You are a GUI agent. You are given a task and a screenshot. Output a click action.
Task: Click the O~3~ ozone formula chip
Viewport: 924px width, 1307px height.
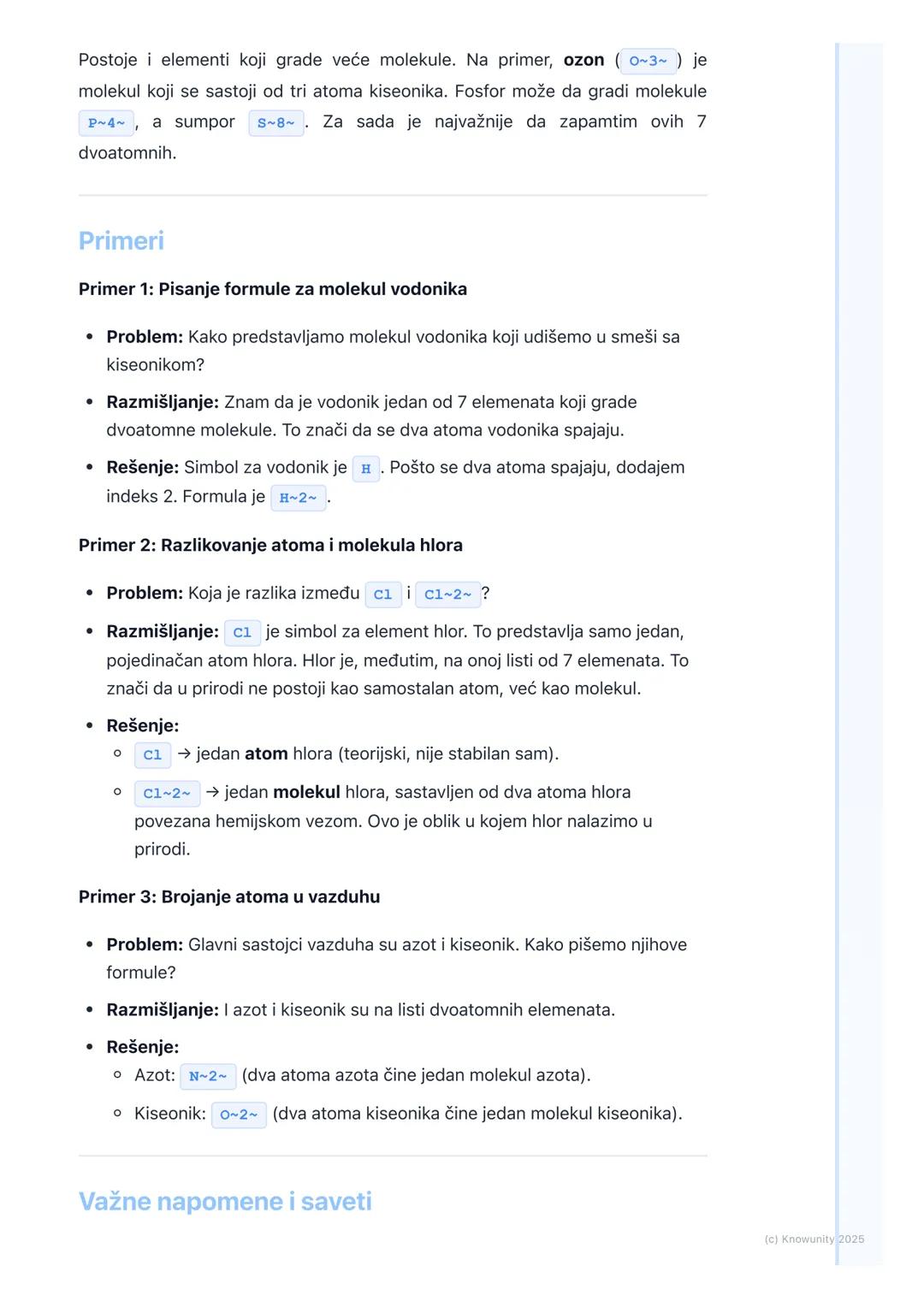[x=648, y=61]
